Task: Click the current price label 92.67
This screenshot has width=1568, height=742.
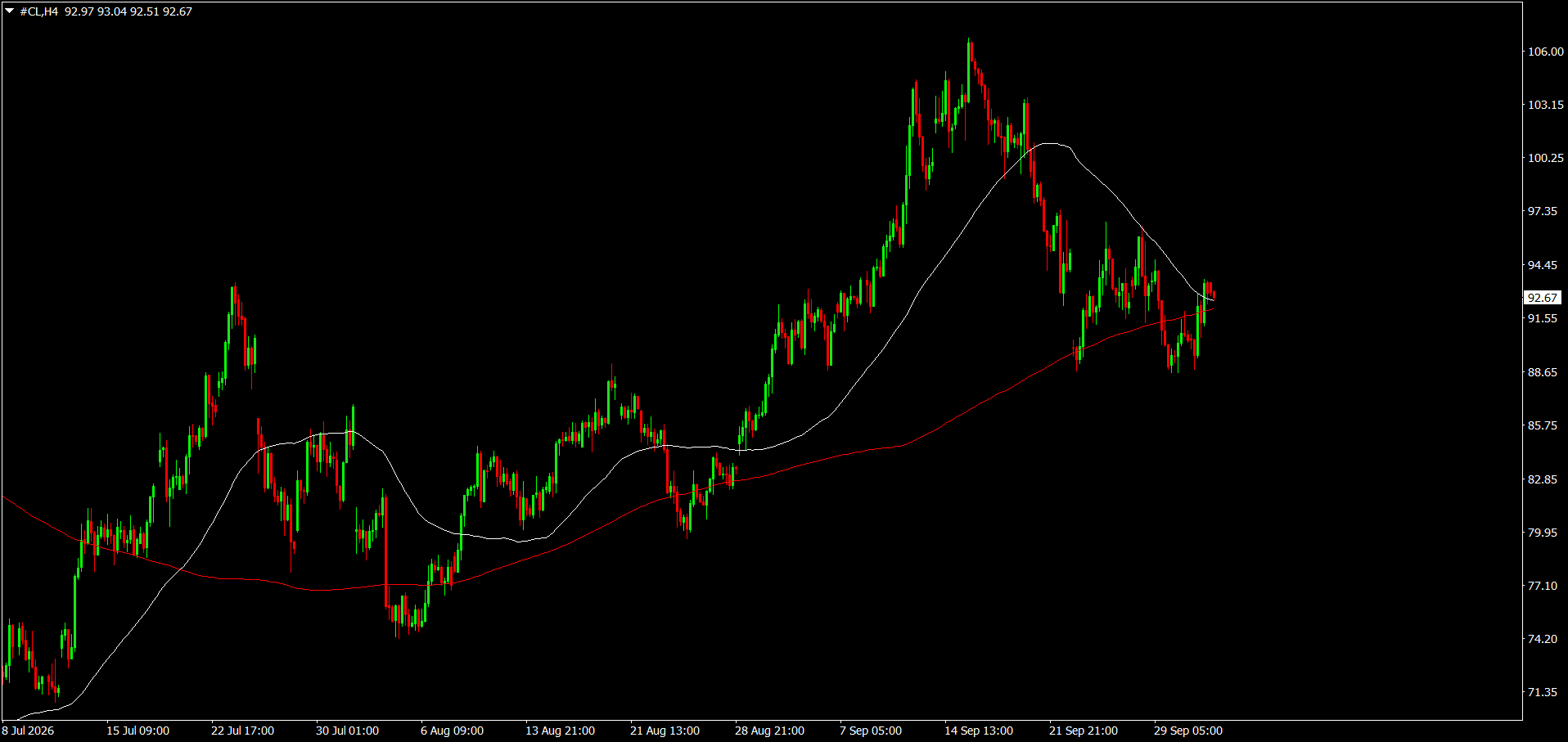Action: [1543, 298]
